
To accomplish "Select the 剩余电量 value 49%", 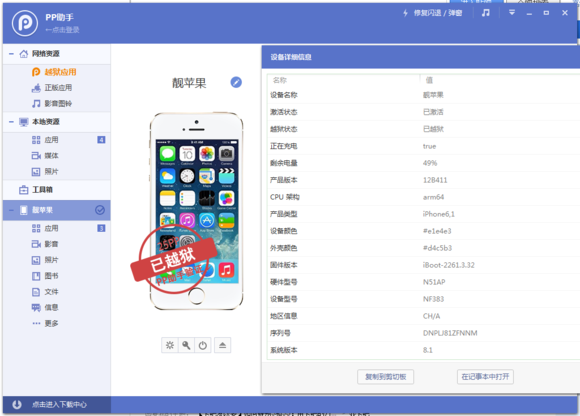I will (430, 163).
